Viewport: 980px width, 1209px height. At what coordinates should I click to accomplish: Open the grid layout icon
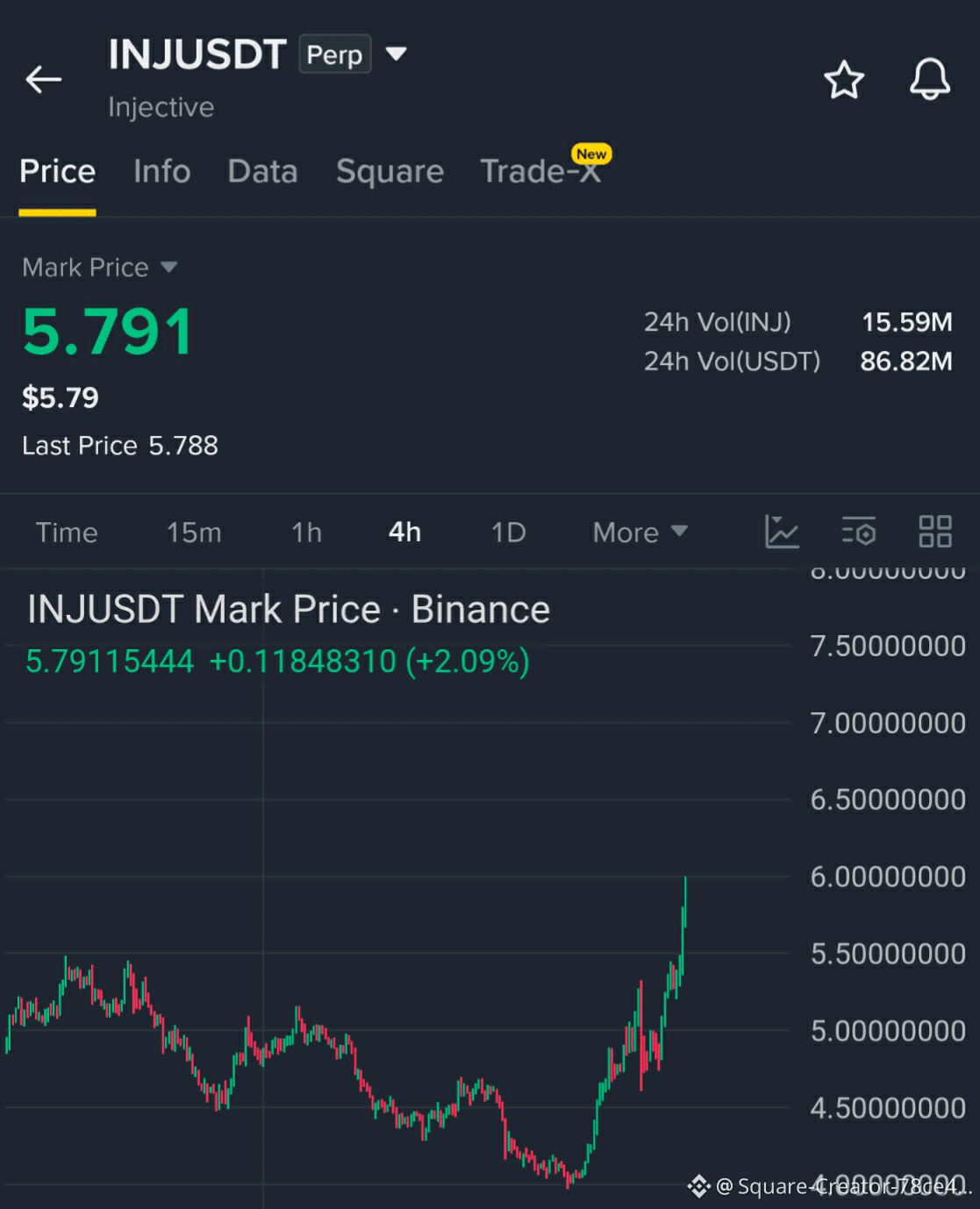pos(935,532)
